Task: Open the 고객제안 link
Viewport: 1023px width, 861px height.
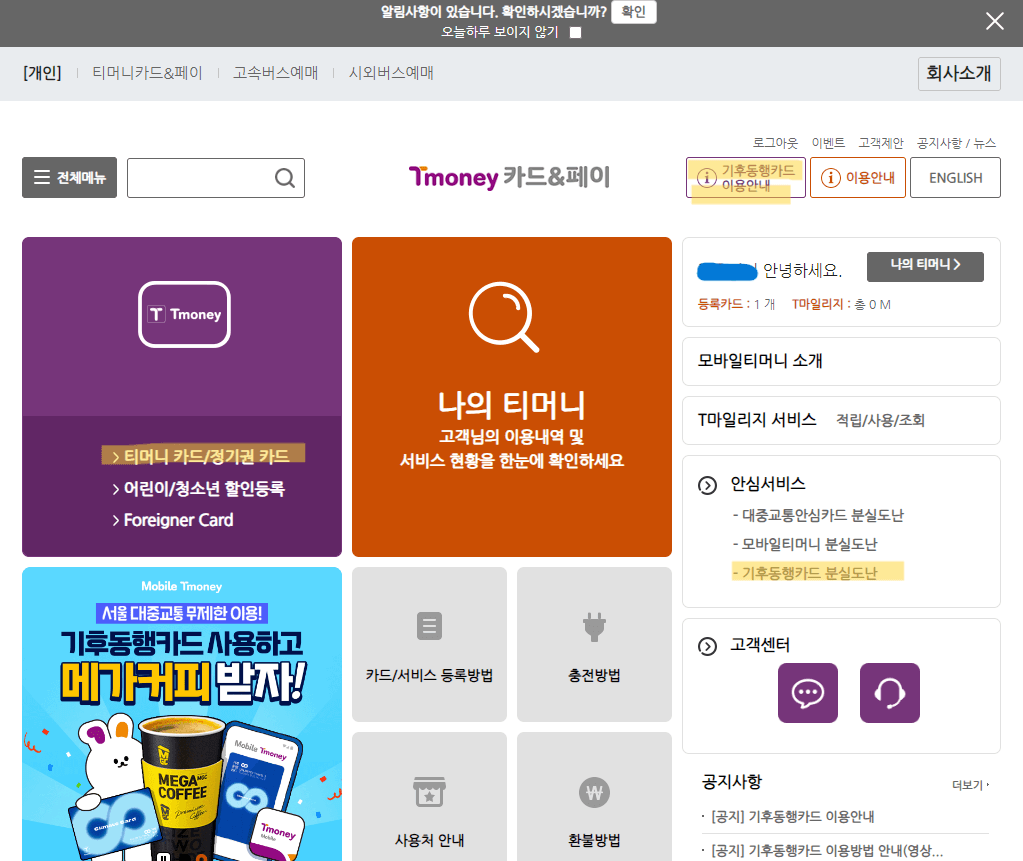Action: [x=881, y=143]
